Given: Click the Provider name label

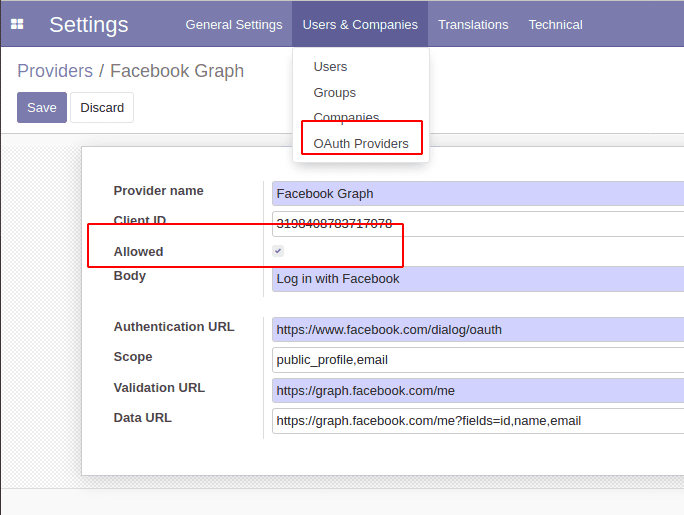Looking at the screenshot, I should point(158,191).
